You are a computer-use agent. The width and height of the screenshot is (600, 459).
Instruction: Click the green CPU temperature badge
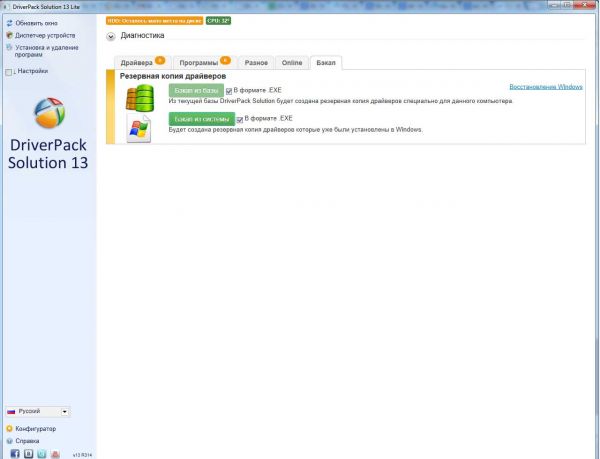(218, 21)
